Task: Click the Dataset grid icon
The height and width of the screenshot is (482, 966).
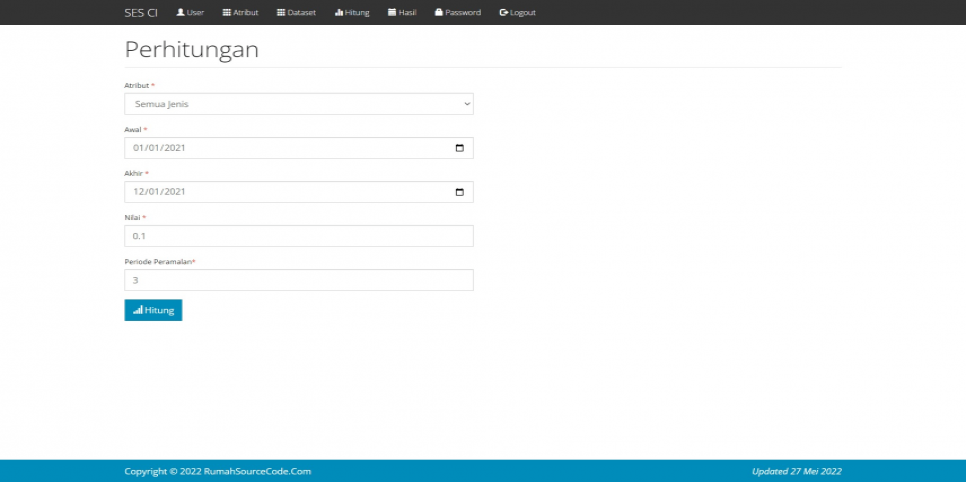Action: tap(281, 13)
